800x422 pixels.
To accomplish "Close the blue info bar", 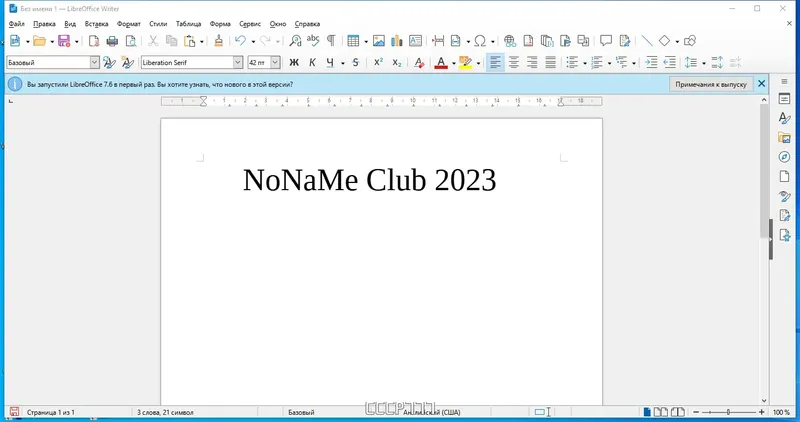I will (x=761, y=84).
